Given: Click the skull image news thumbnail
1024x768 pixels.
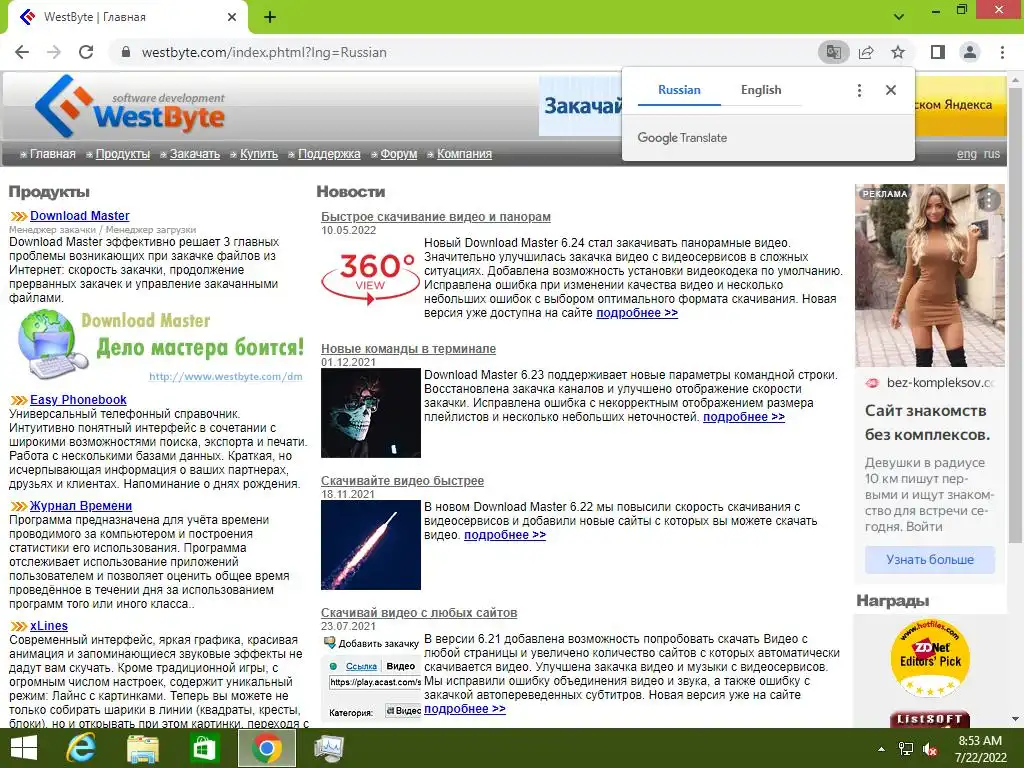Looking at the screenshot, I should click(371, 413).
